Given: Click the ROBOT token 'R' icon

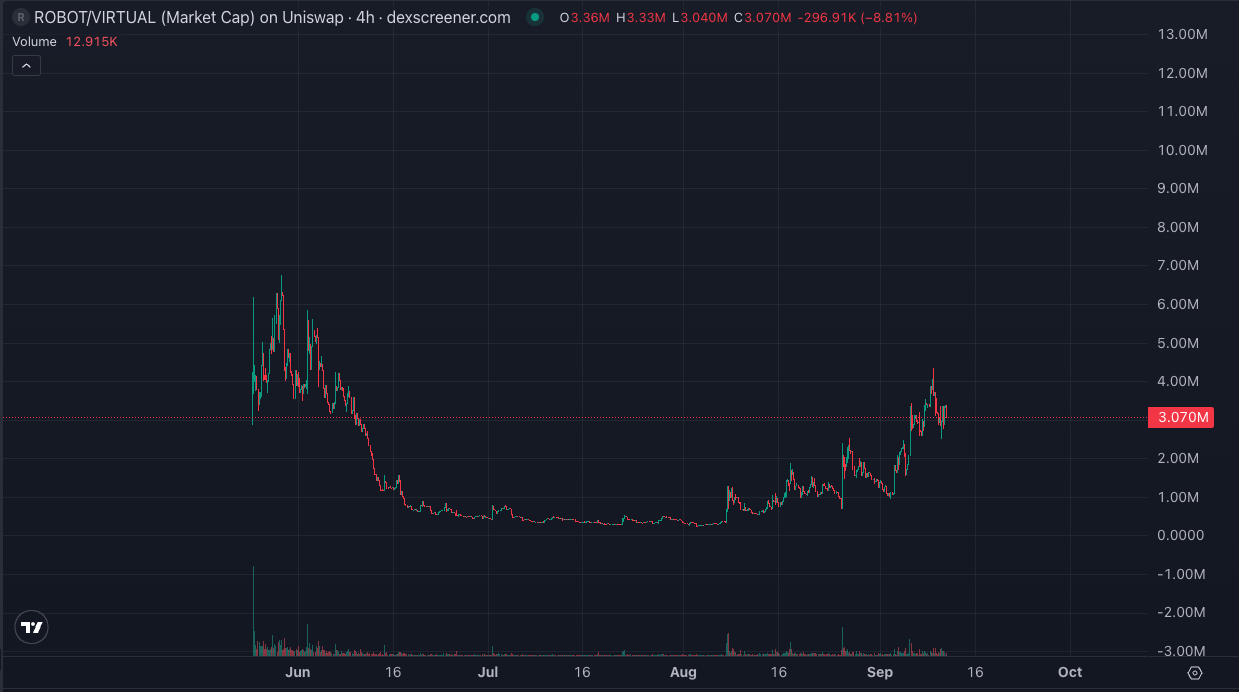Looking at the screenshot, I should click(20, 18).
